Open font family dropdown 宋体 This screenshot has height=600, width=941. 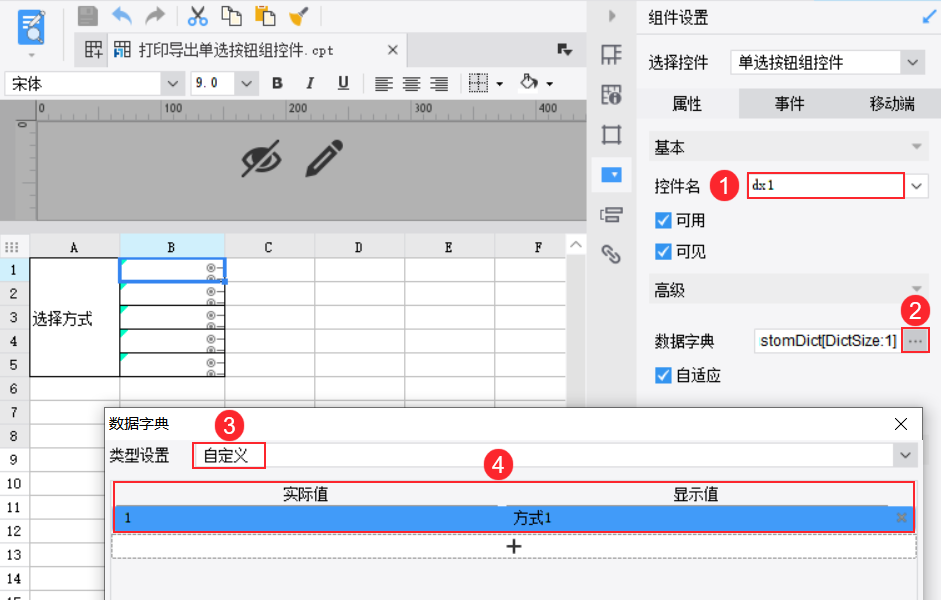(172, 84)
